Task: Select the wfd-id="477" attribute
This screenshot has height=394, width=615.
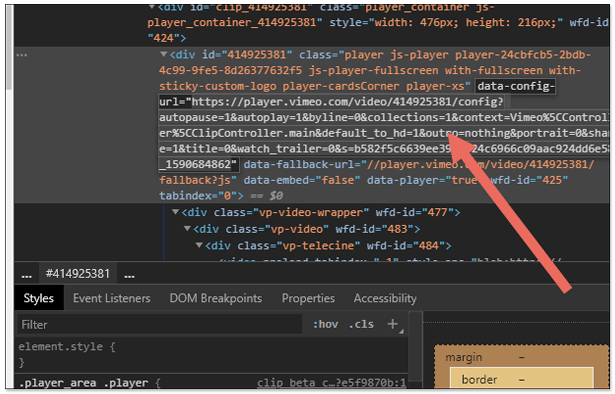Action: (415, 212)
